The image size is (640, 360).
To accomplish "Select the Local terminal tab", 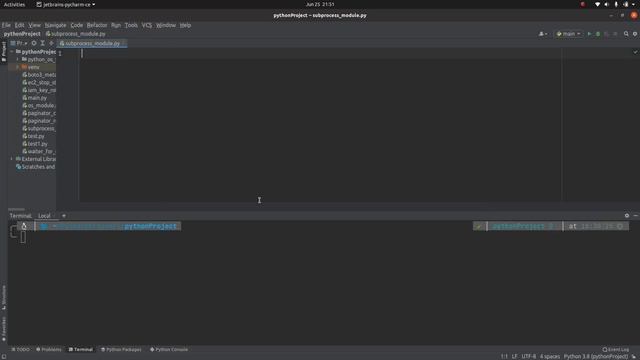I will coord(44,216).
